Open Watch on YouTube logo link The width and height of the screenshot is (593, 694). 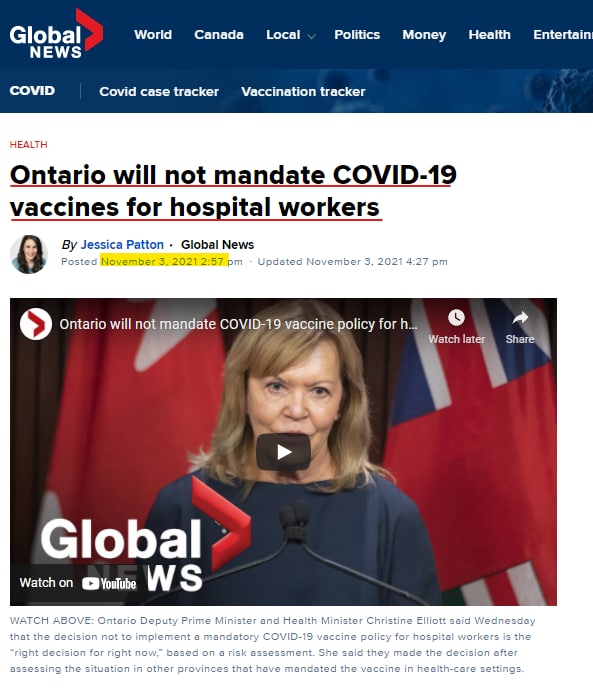(78, 583)
